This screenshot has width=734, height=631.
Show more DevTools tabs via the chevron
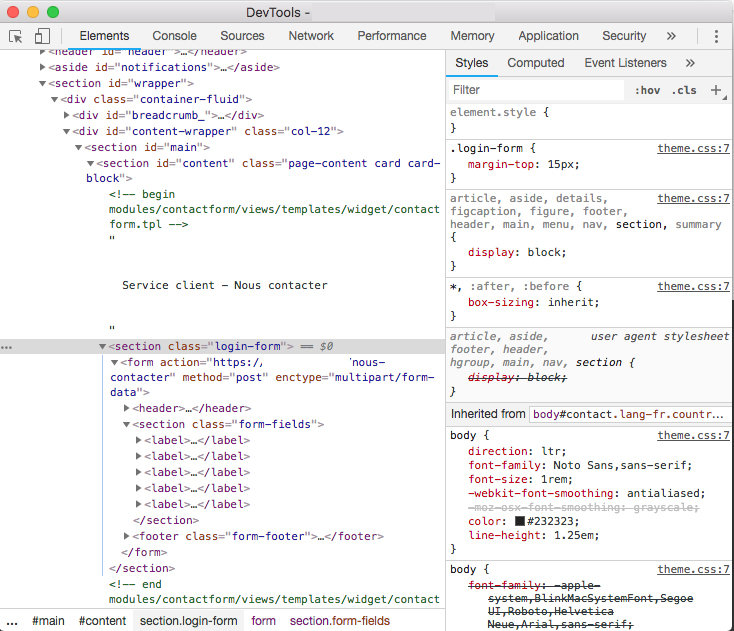[671, 36]
